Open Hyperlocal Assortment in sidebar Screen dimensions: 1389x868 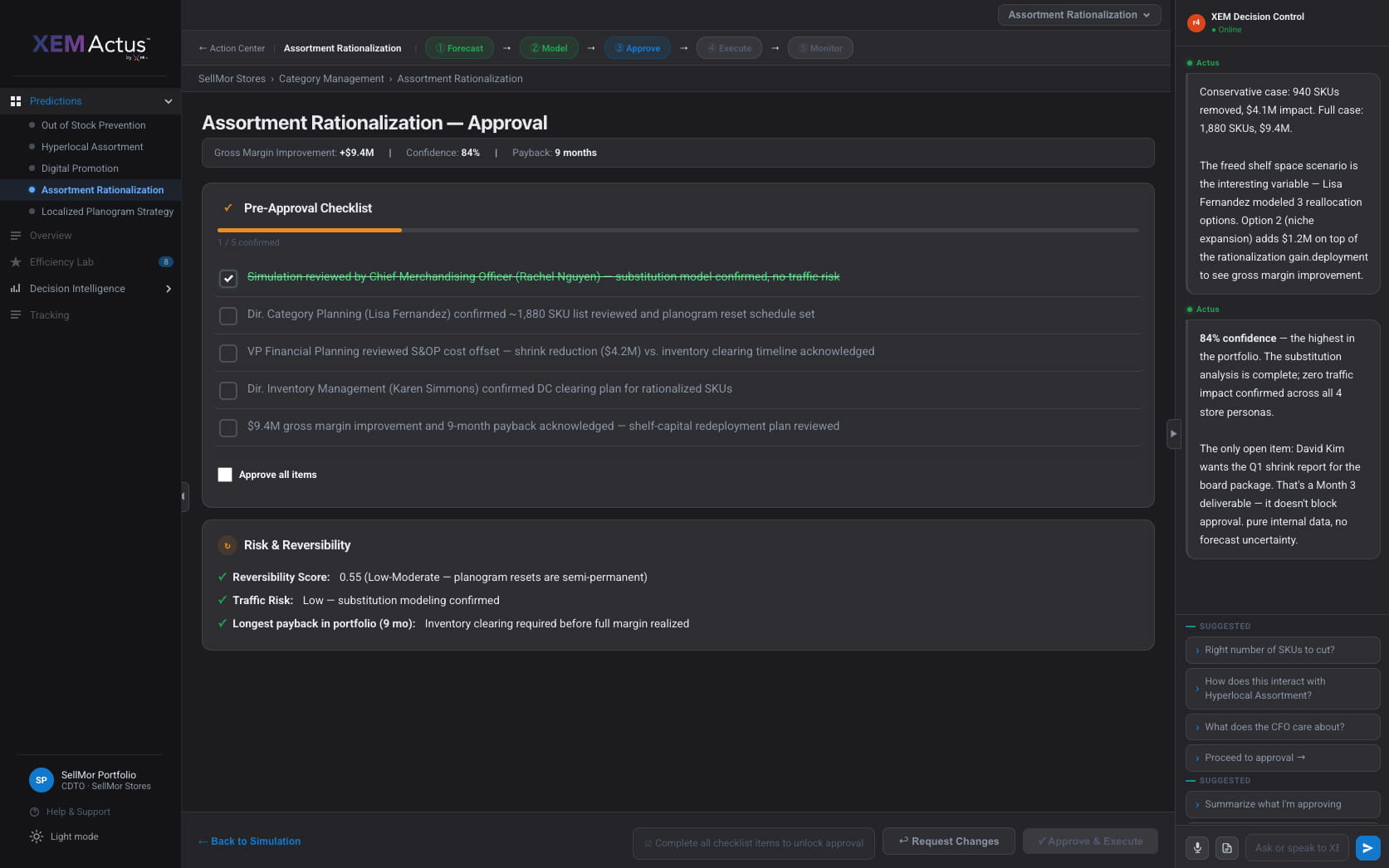click(x=92, y=147)
